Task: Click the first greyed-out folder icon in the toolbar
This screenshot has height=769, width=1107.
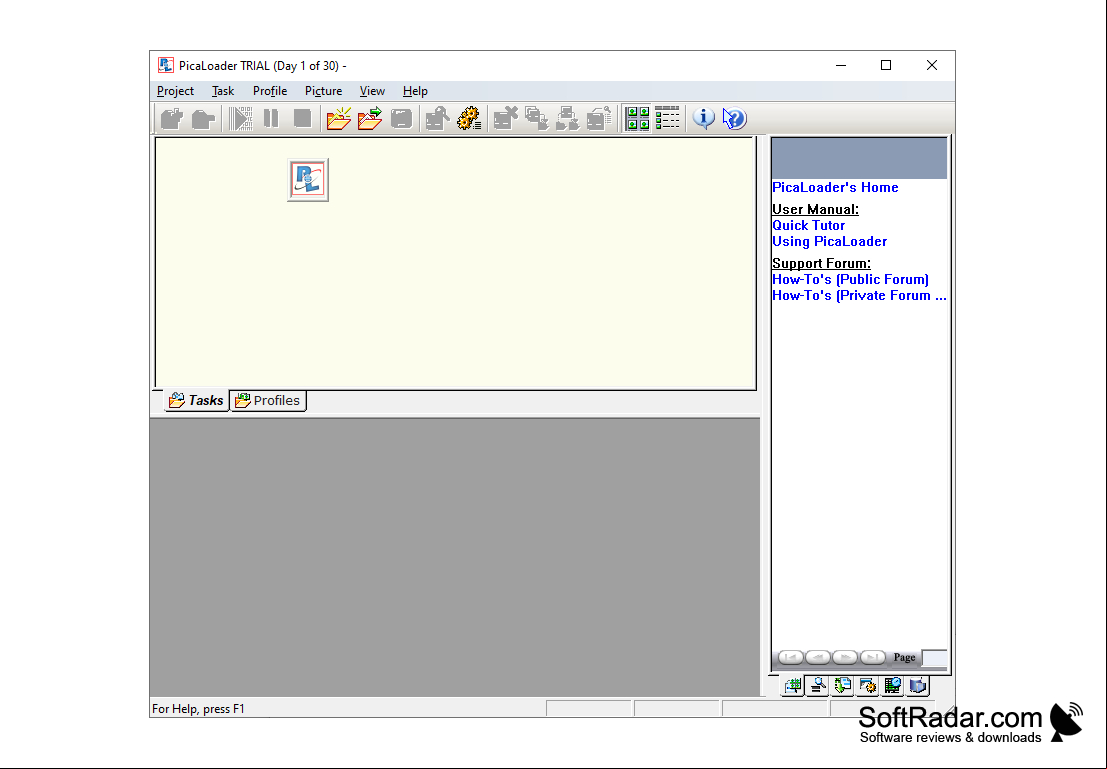Action: point(172,119)
